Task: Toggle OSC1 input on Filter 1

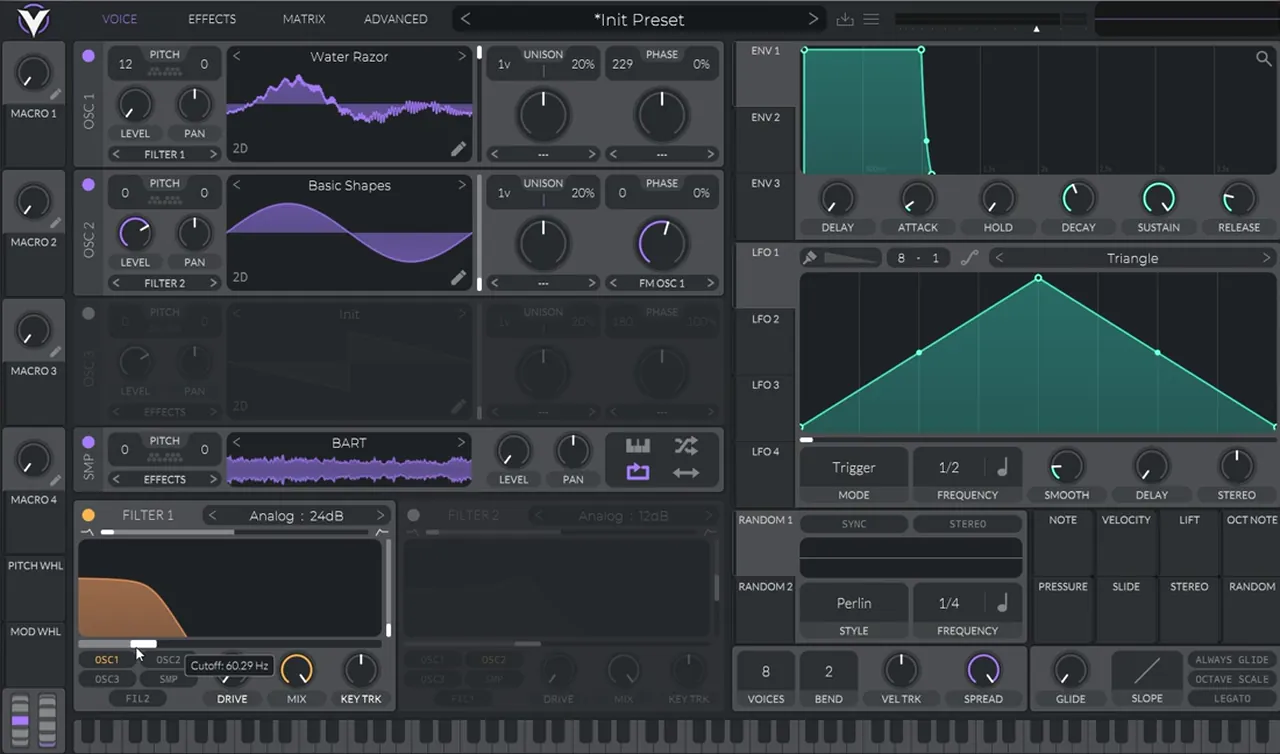Action: coord(107,660)
